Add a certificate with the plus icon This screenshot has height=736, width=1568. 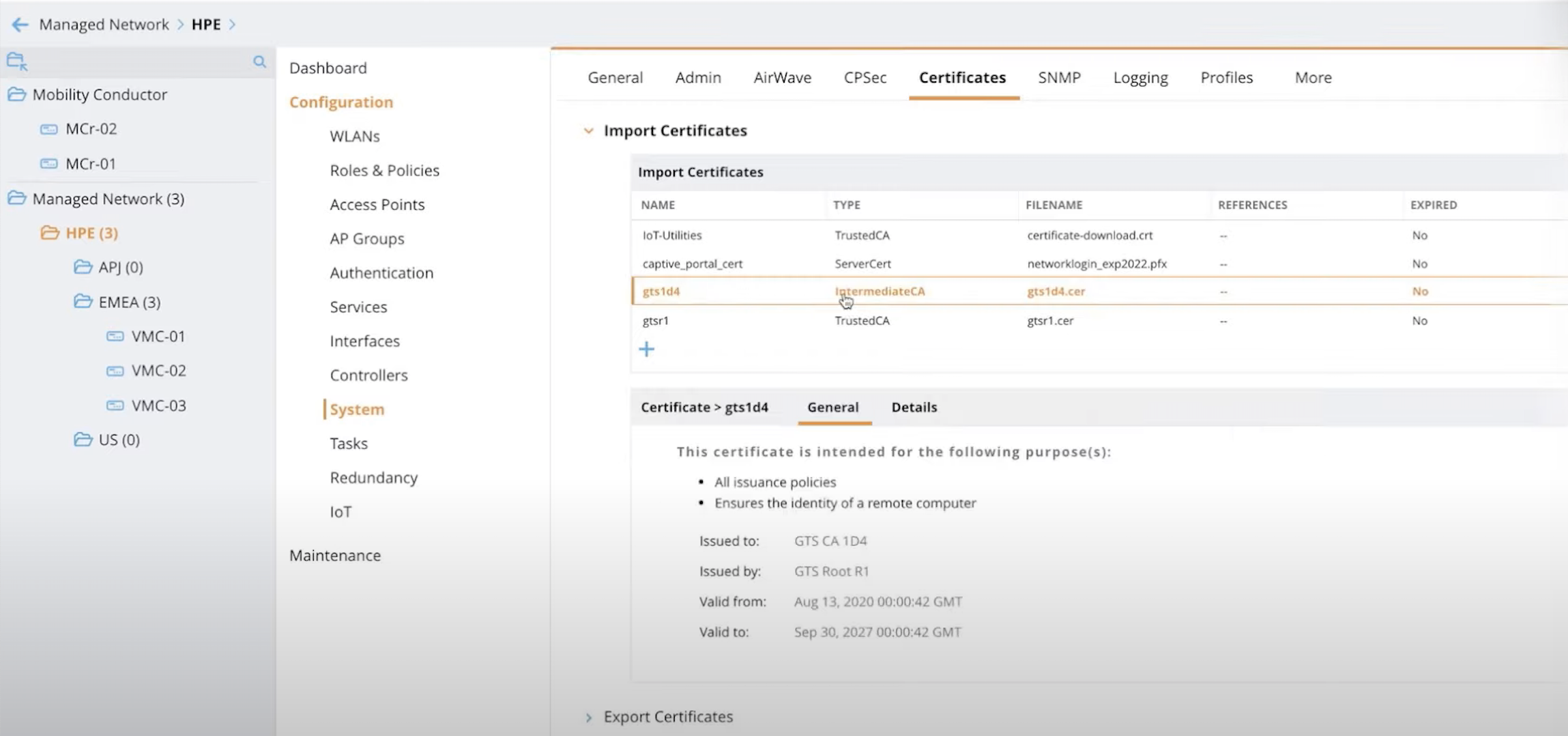646,350
